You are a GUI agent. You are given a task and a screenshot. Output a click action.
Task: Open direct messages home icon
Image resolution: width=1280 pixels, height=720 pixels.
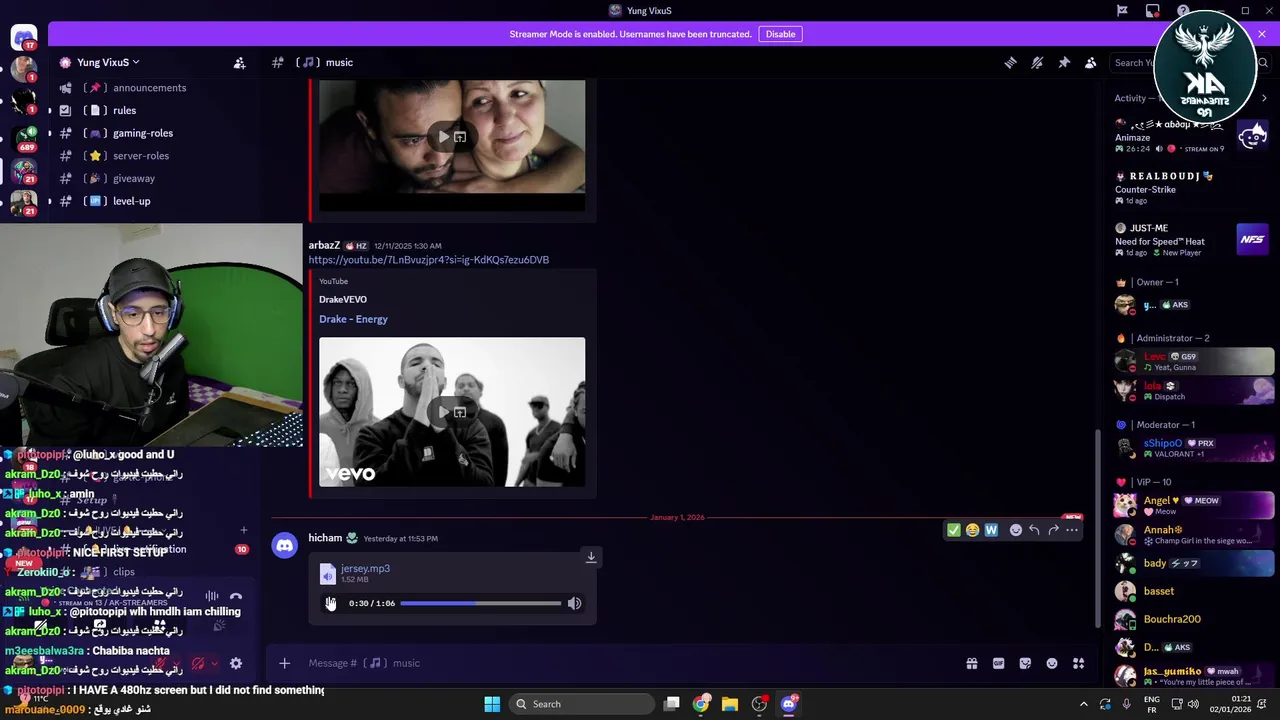tap(24, 38)
